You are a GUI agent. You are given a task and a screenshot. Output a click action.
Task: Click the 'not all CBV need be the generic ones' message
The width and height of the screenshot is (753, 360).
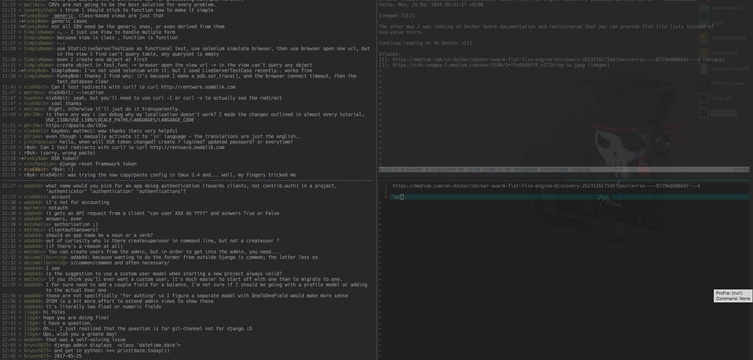(138, 27)
